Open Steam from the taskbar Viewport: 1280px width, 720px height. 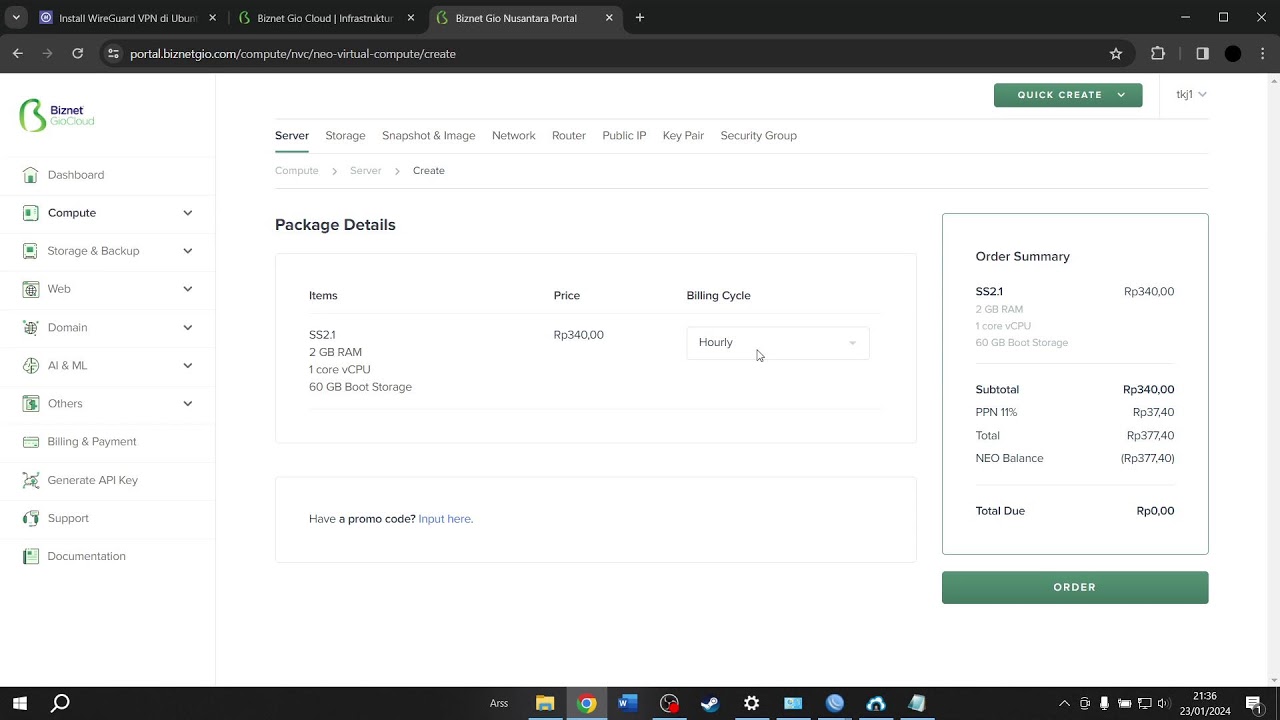pos(710,703)
